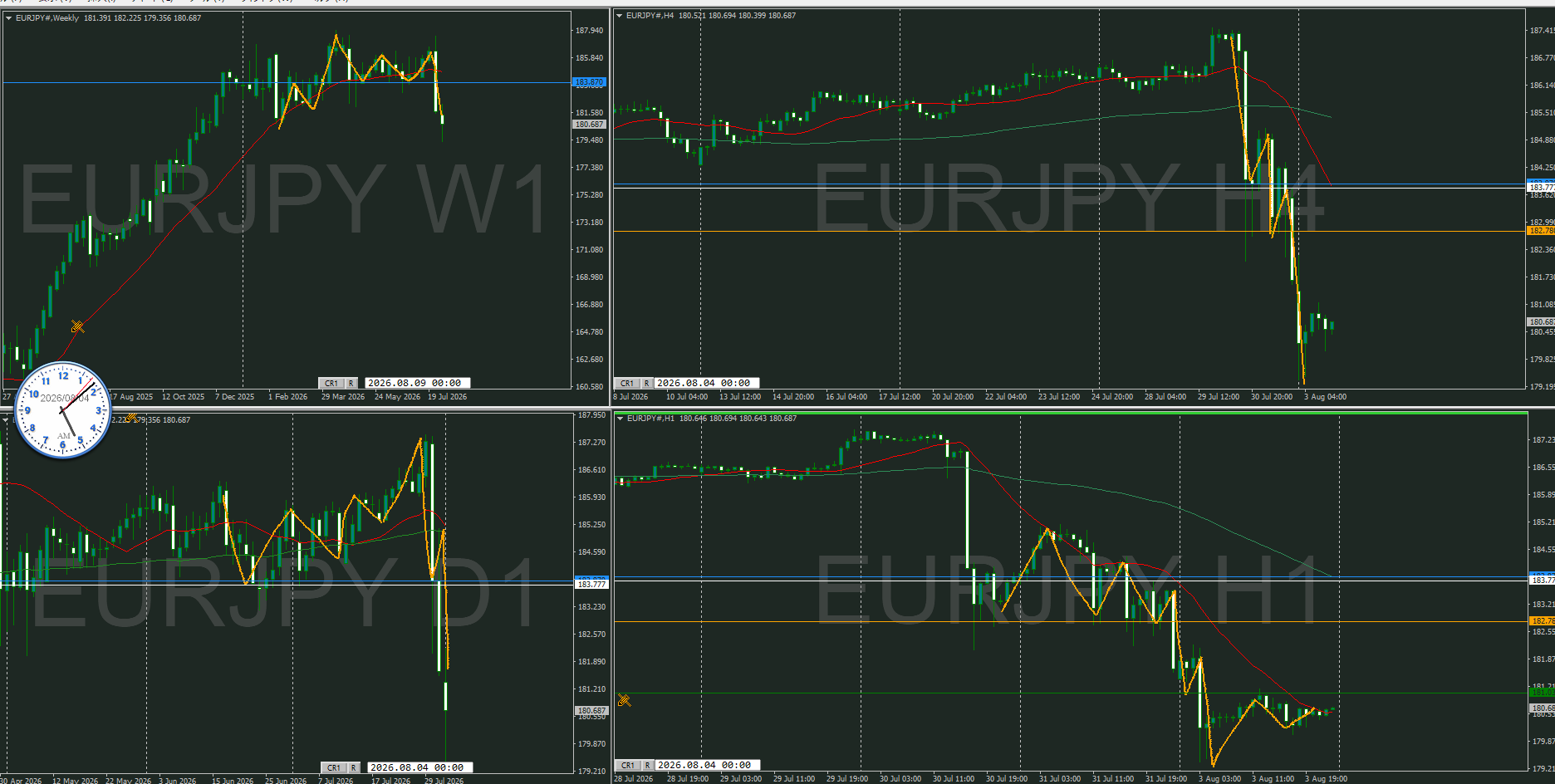Click the CR1 button on the D1 chart

[334, 767]
